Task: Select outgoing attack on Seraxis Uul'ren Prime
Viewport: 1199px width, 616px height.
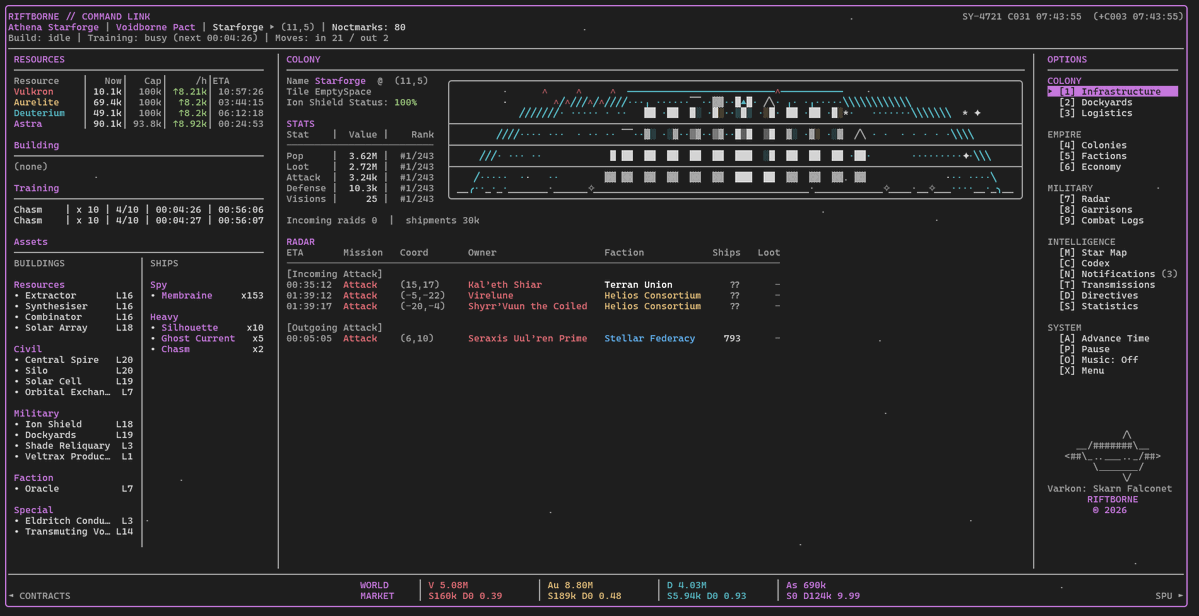Action: (x=533, y=338)
